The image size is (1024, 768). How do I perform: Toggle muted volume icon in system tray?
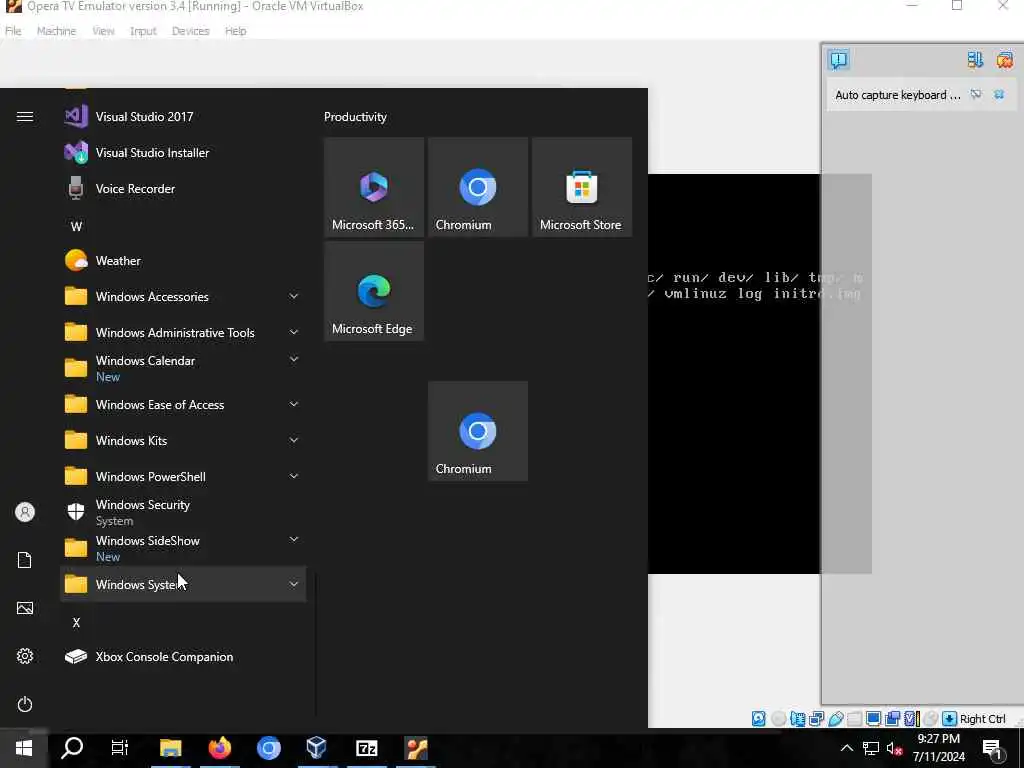[x=895, y=749]
